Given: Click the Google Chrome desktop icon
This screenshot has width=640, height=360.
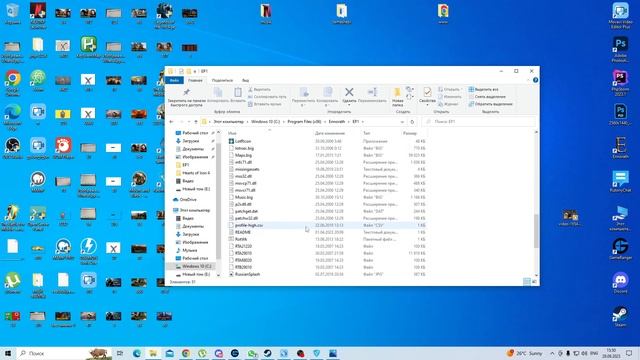Looking at the screenshot, I should [13, 83].
